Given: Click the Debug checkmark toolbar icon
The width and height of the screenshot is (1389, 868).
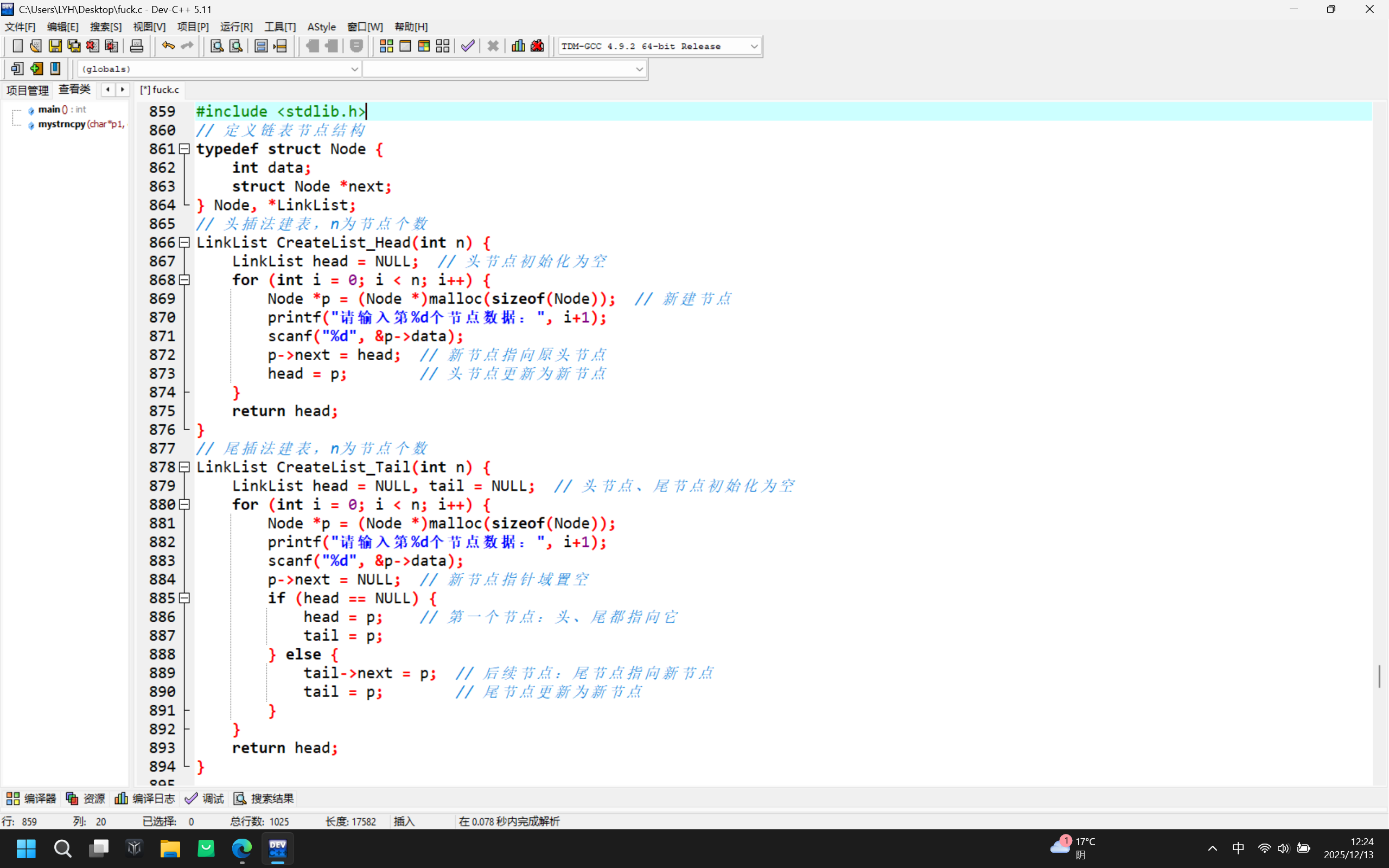Looking at the screenshot, I should [468, 46].
